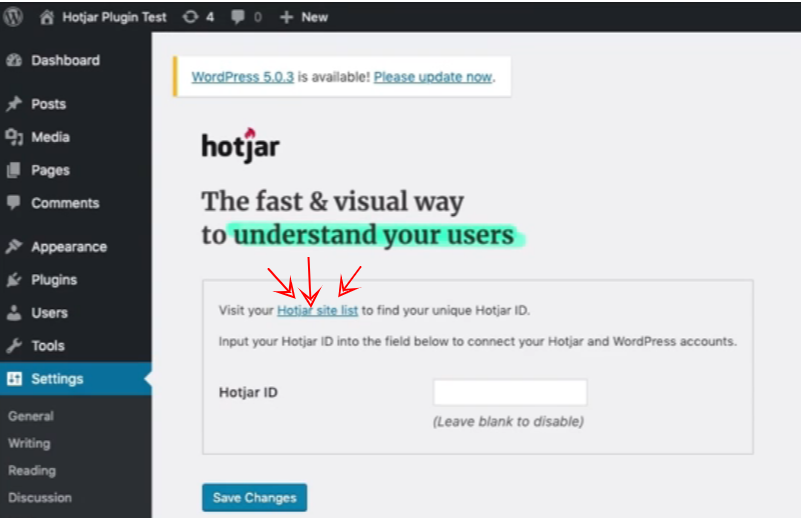Click the Dashboard gauge icon

click(x=14, y=60)
